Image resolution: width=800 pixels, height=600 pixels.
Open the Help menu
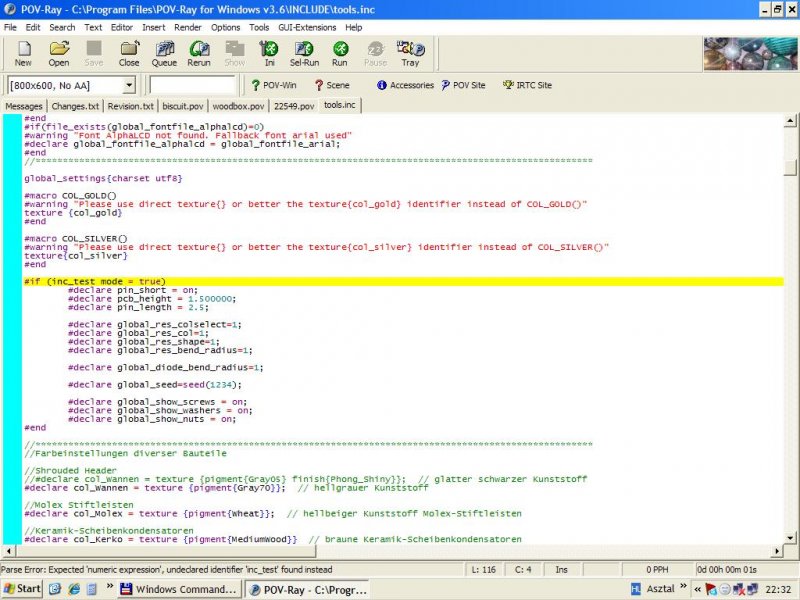coord(354,28)
